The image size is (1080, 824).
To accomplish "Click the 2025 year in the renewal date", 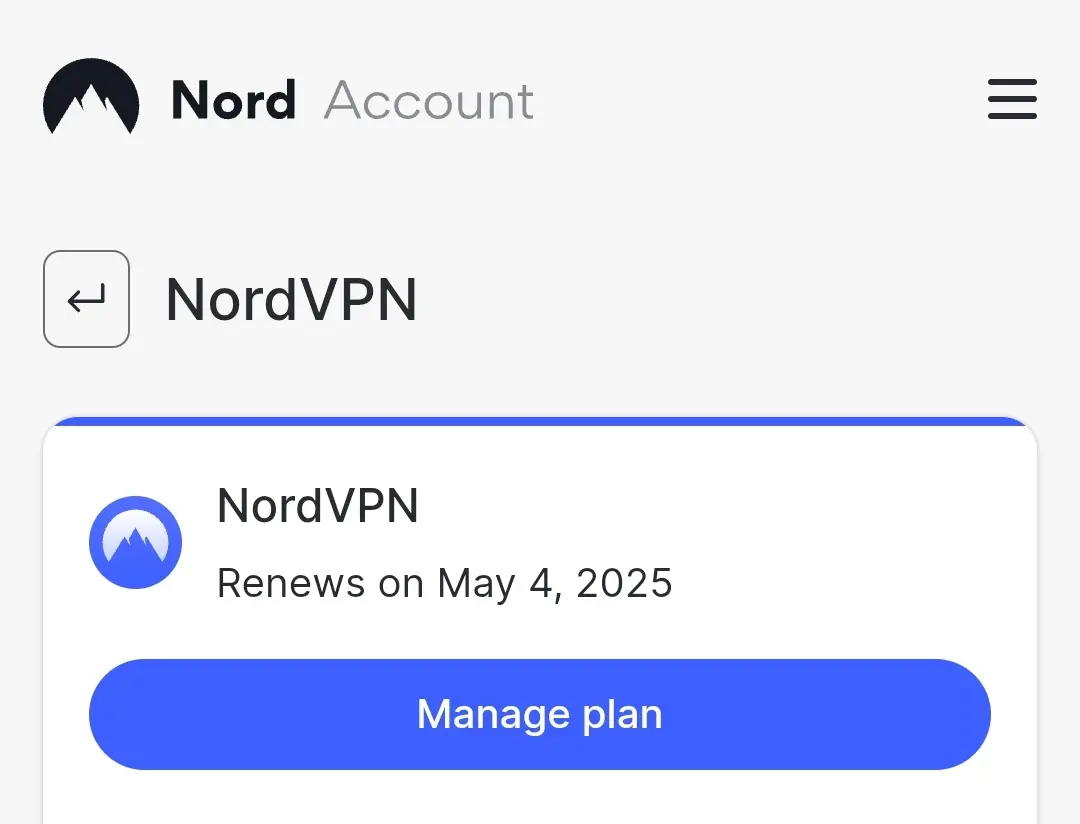I will [x=624, y=584].
